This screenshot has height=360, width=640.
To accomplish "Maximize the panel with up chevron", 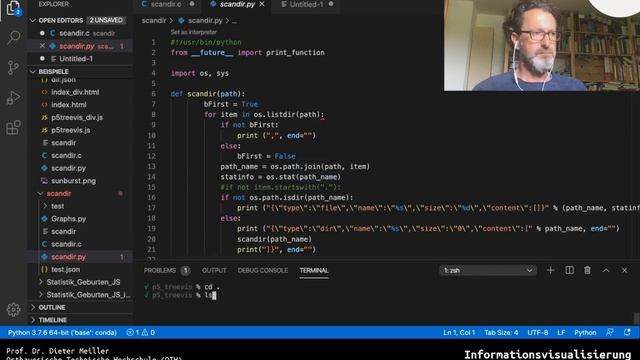I will tap(606, 270).
